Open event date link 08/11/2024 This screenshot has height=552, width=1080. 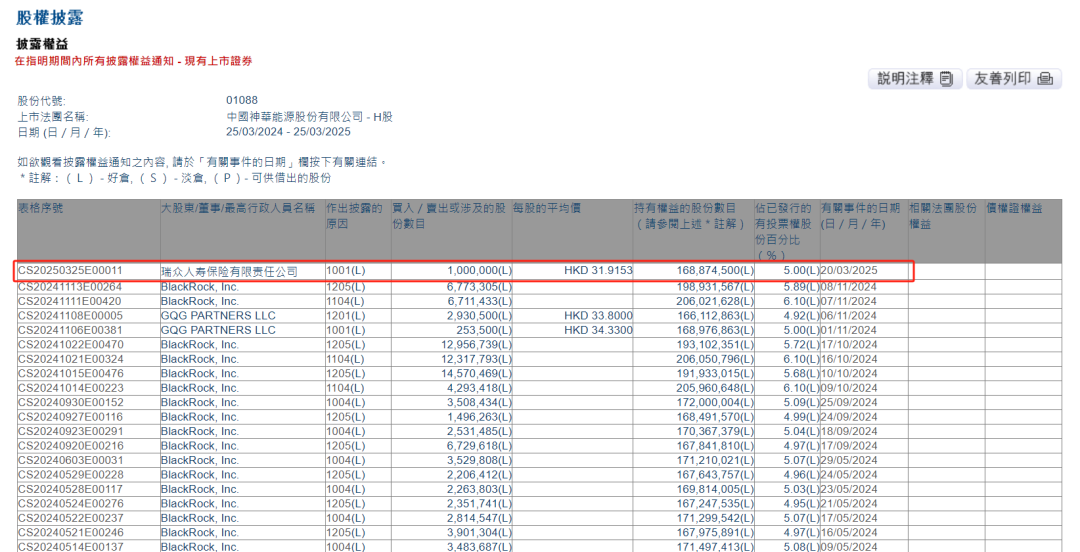point(849,287)
